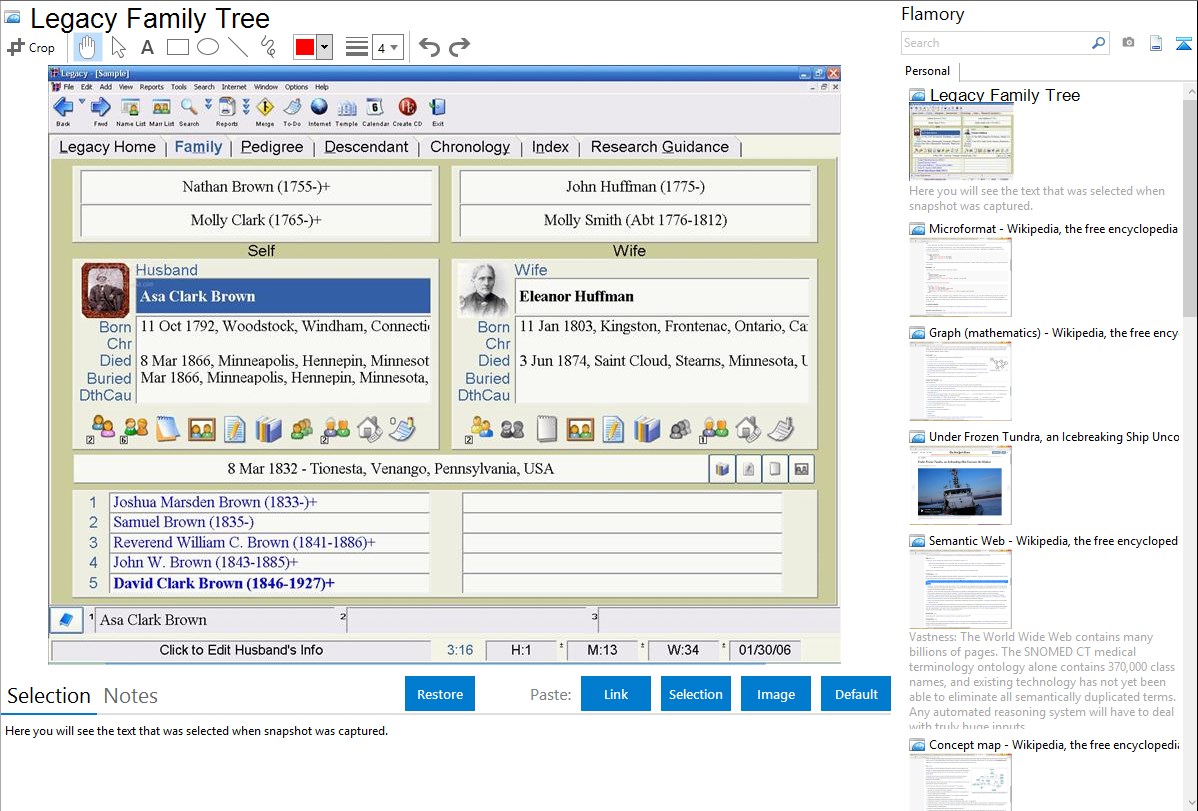The image size is (1198, 811).
Task: Open the Options menu in Legacy
Action: coord(296,87)
